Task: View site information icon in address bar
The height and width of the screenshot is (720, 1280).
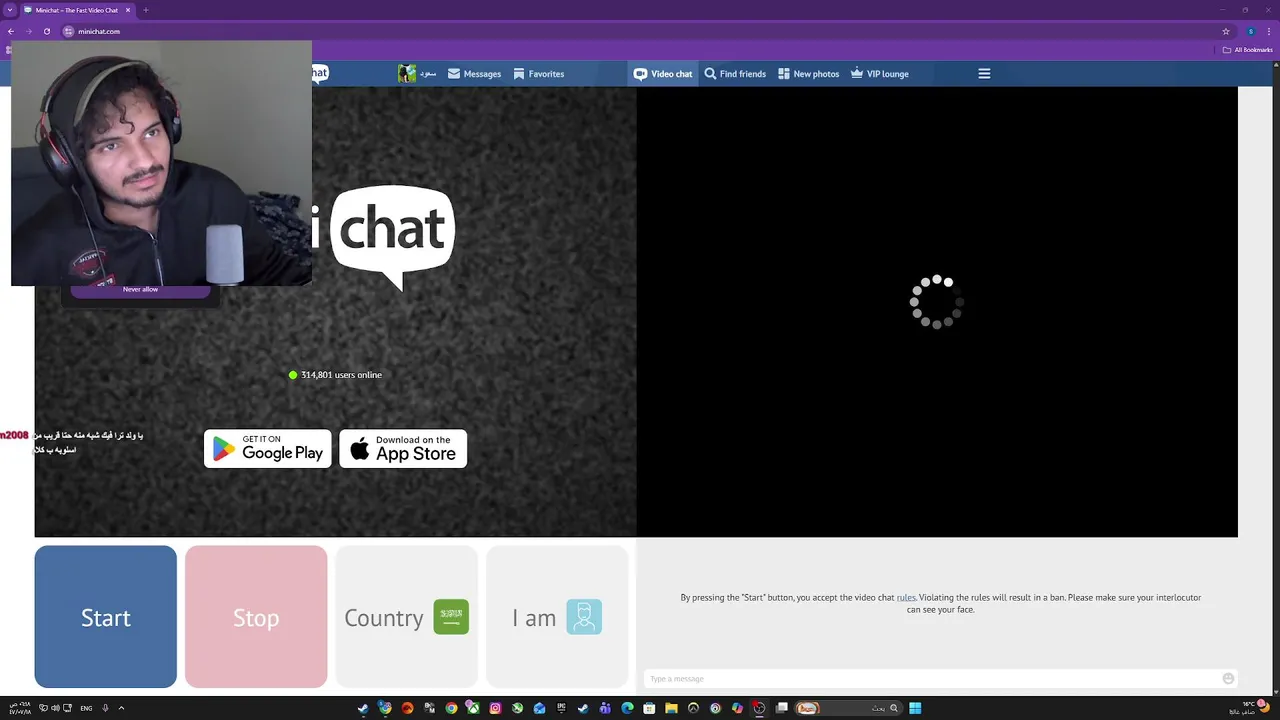Action: [x=69, y=31]
